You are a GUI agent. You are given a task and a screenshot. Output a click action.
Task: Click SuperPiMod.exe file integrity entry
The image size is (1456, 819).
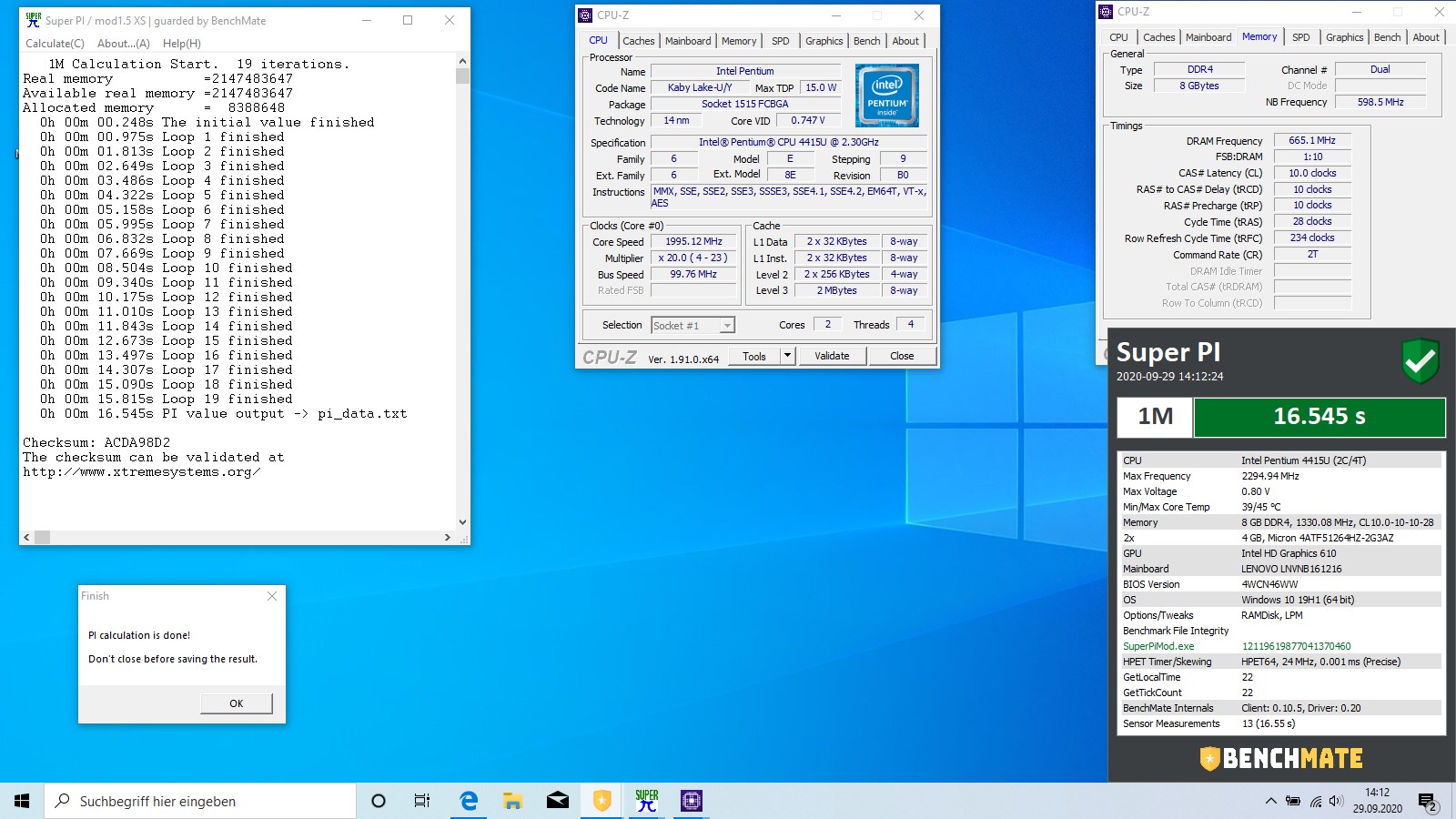(1158, 646)
